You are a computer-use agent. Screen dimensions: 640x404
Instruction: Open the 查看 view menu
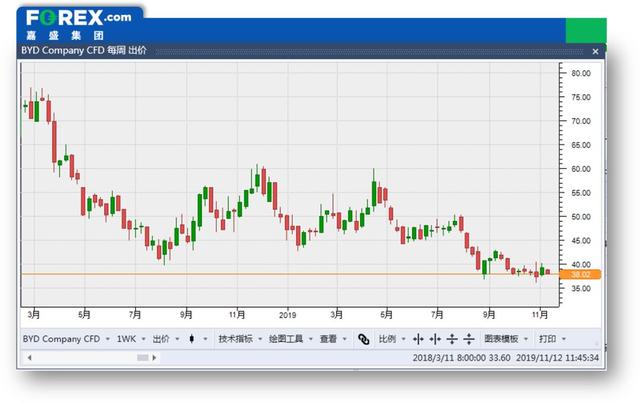(x=333, y=339)
